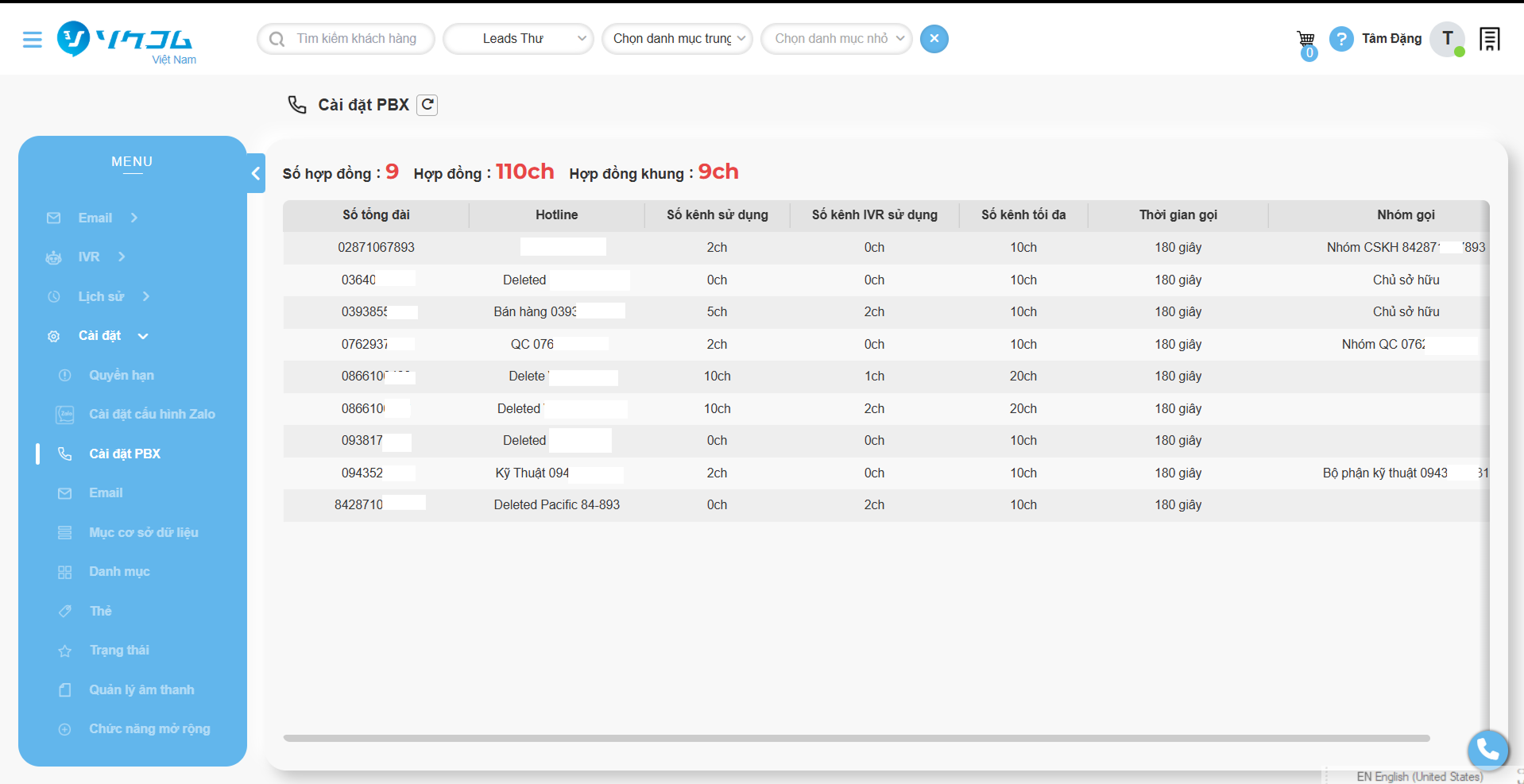Click the Hotline column header
The width and height of the screenshot is (1524, 784).
click(x=556, y=214)
